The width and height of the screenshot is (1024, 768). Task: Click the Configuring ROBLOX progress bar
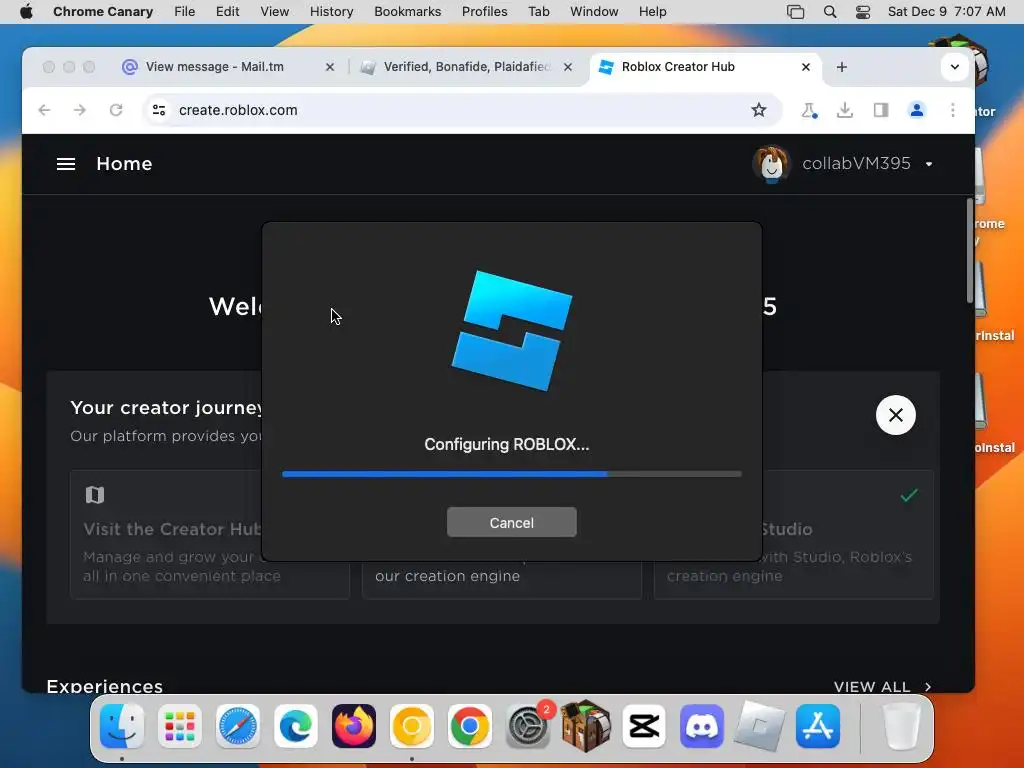511,474
